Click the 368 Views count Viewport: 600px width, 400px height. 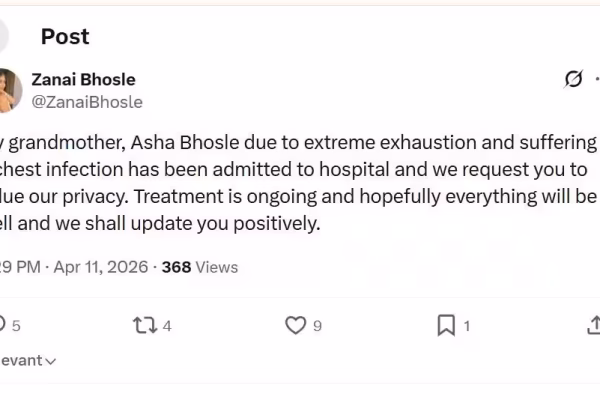pos(200,267)
